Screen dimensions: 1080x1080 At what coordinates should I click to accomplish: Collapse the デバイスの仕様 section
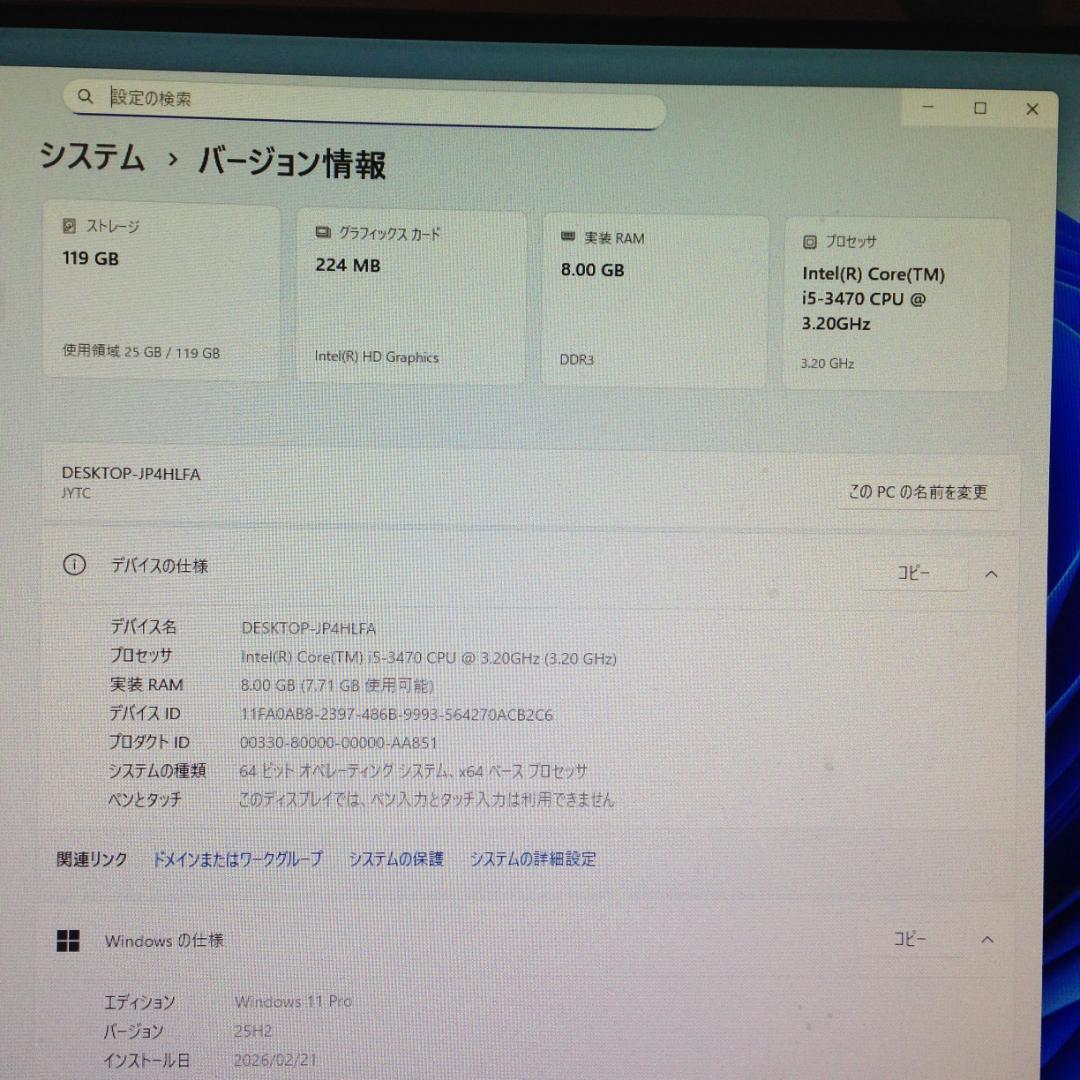(x=991, y=574)
